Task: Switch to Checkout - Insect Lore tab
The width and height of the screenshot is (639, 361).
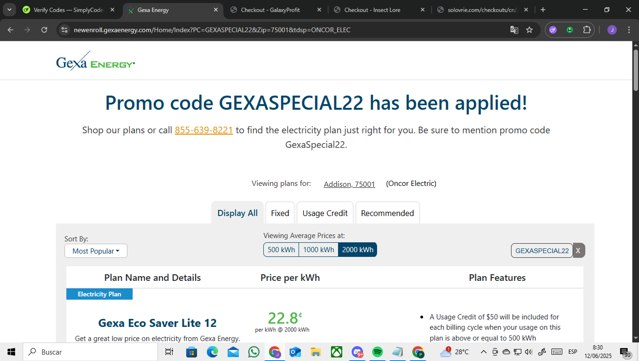Action: [372, 10]
